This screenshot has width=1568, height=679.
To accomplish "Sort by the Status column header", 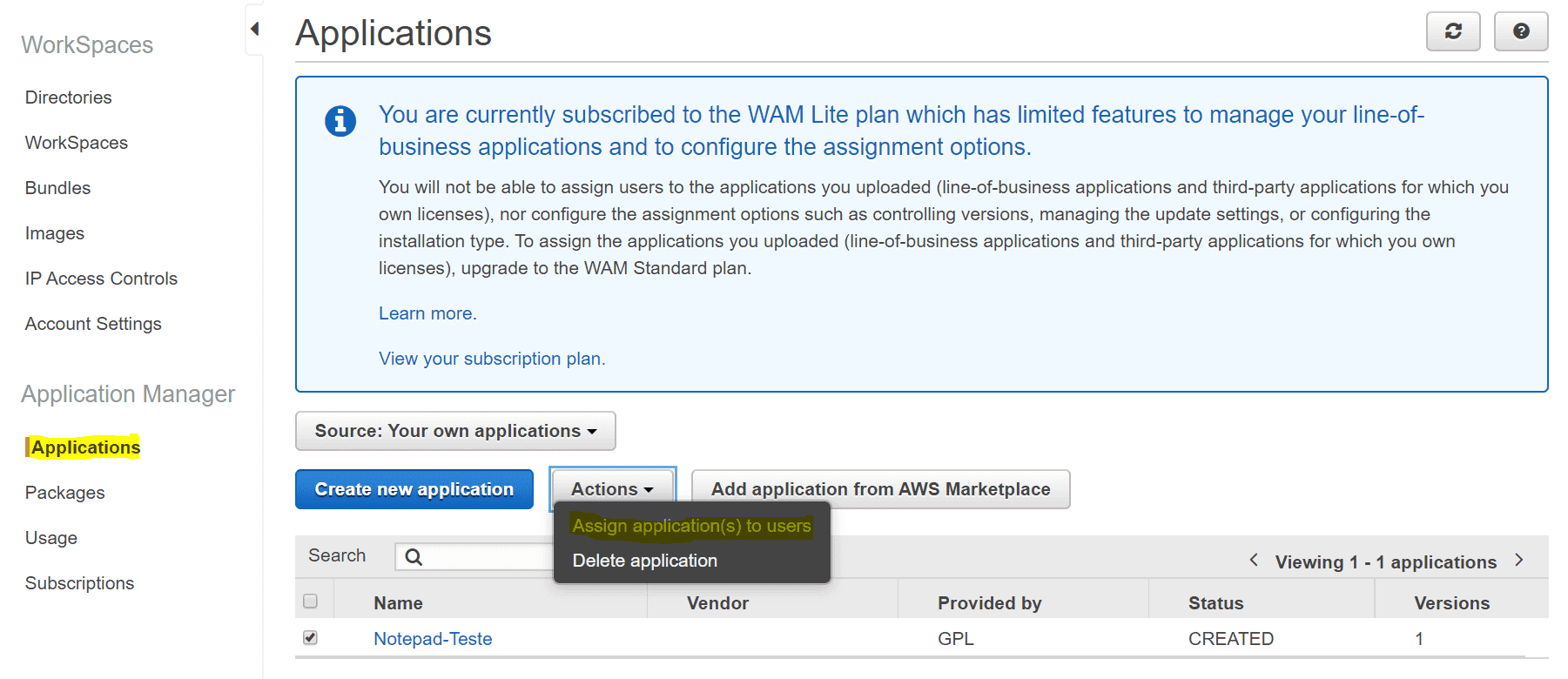I will pos(1215,603).
